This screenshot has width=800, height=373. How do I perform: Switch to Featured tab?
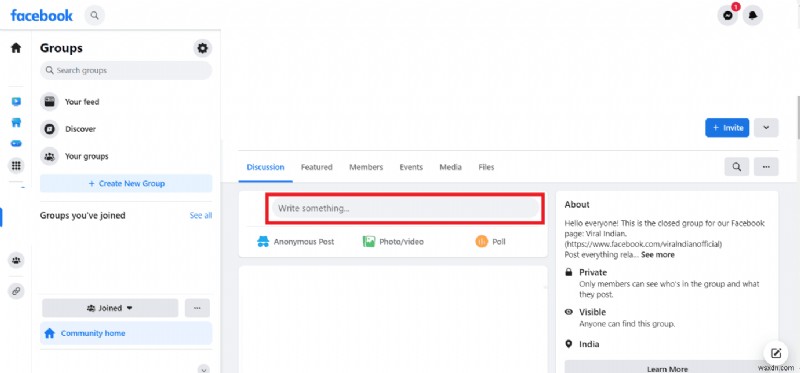316,167
